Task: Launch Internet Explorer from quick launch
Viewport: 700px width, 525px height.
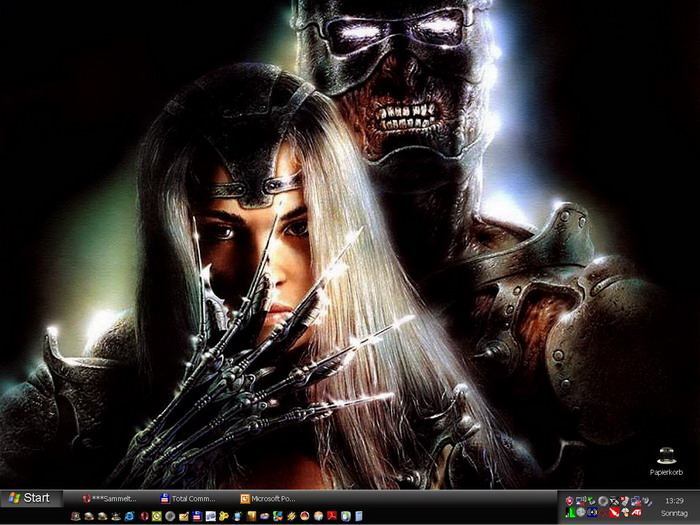Action: (x=129, y=517)
